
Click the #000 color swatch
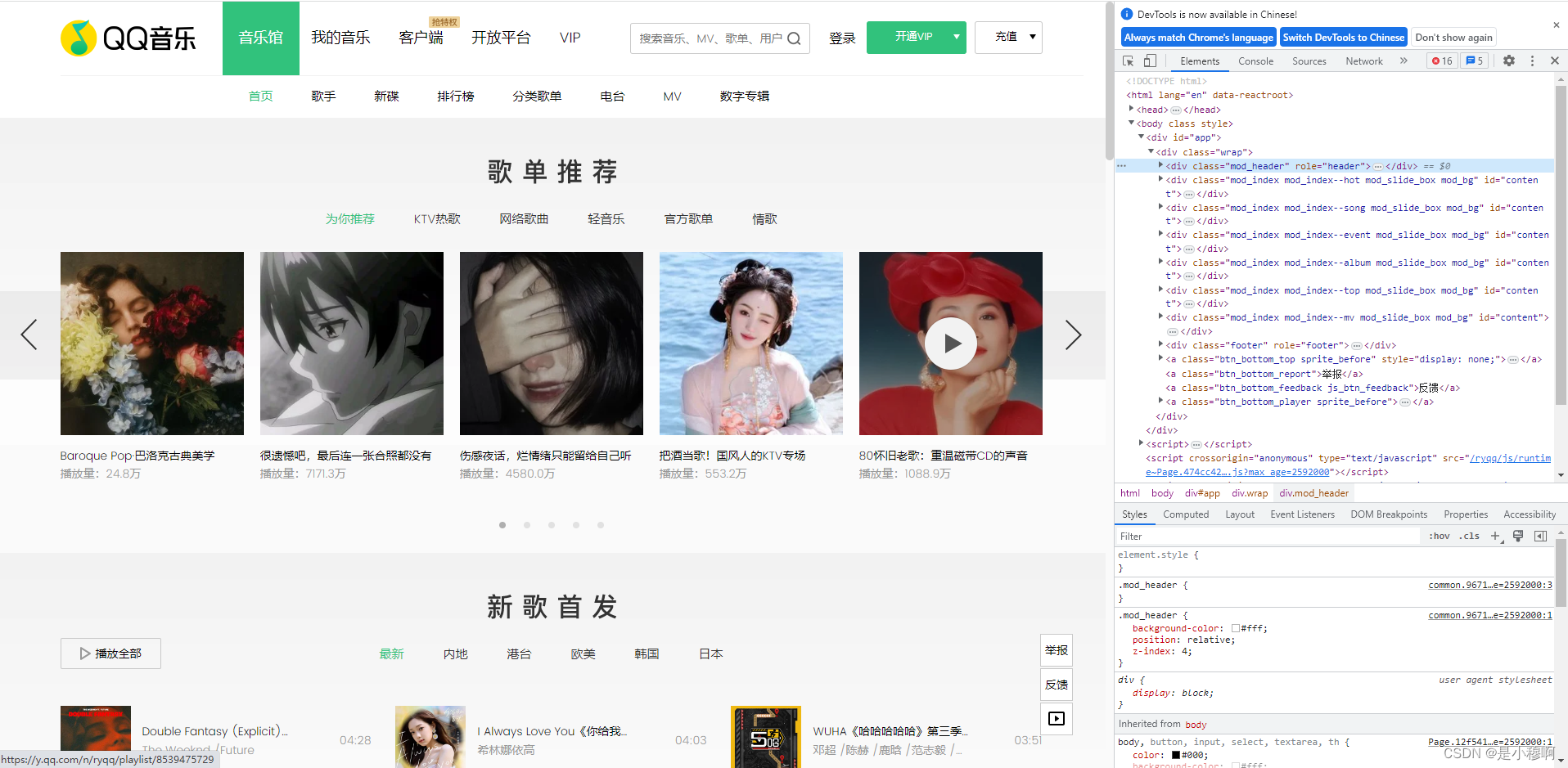[x=1175, y=755]
